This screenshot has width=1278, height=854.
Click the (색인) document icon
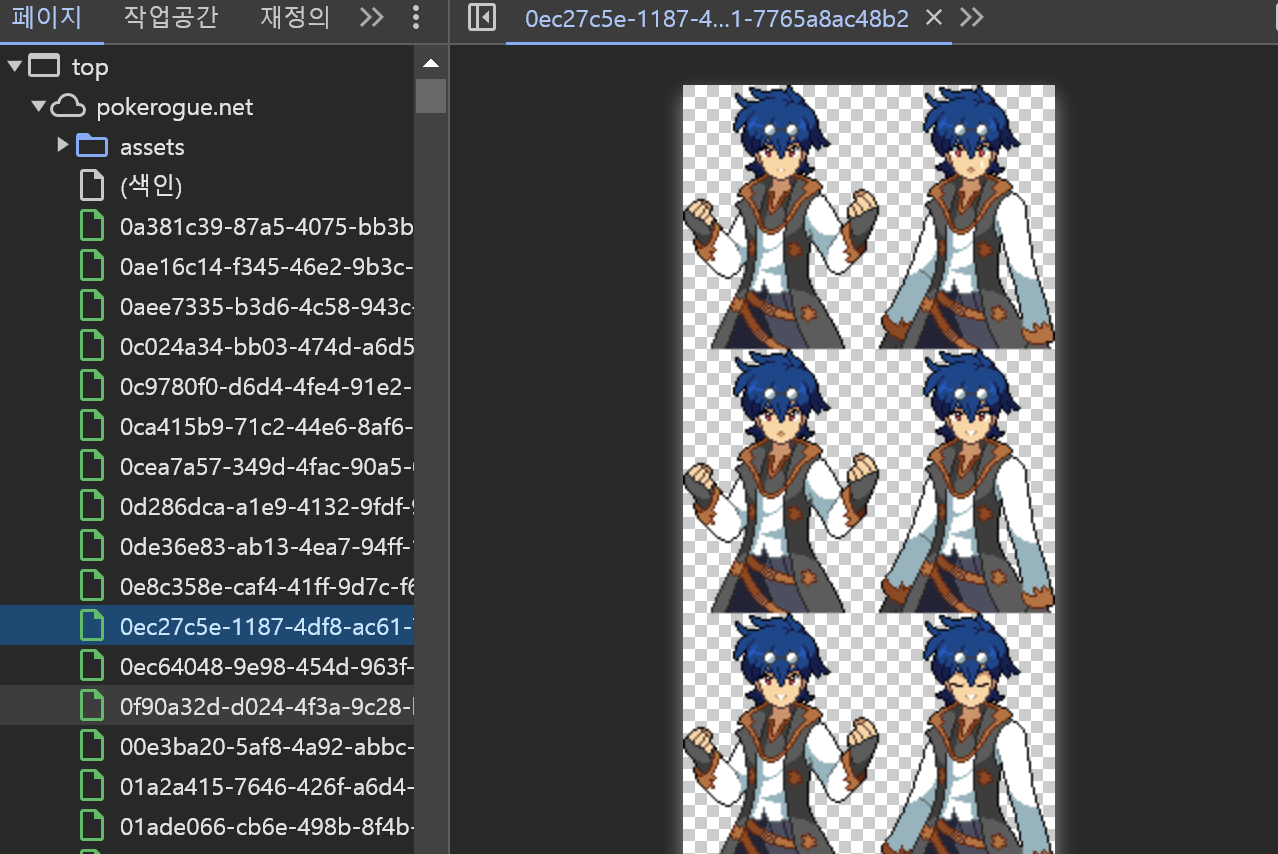coord(92,186)
